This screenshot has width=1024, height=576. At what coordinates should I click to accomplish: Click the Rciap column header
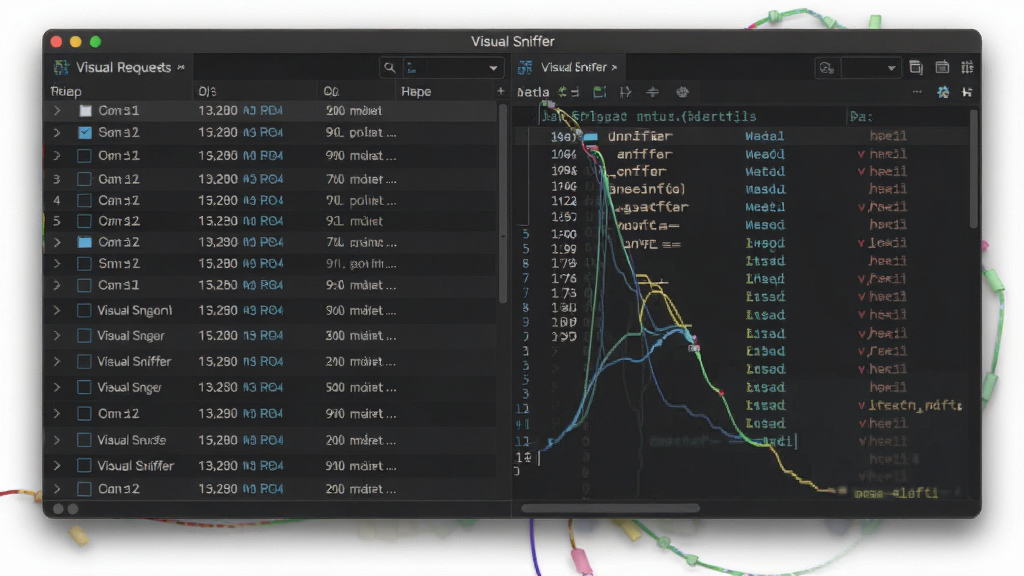pyautogui.click(x=66, y=91)
